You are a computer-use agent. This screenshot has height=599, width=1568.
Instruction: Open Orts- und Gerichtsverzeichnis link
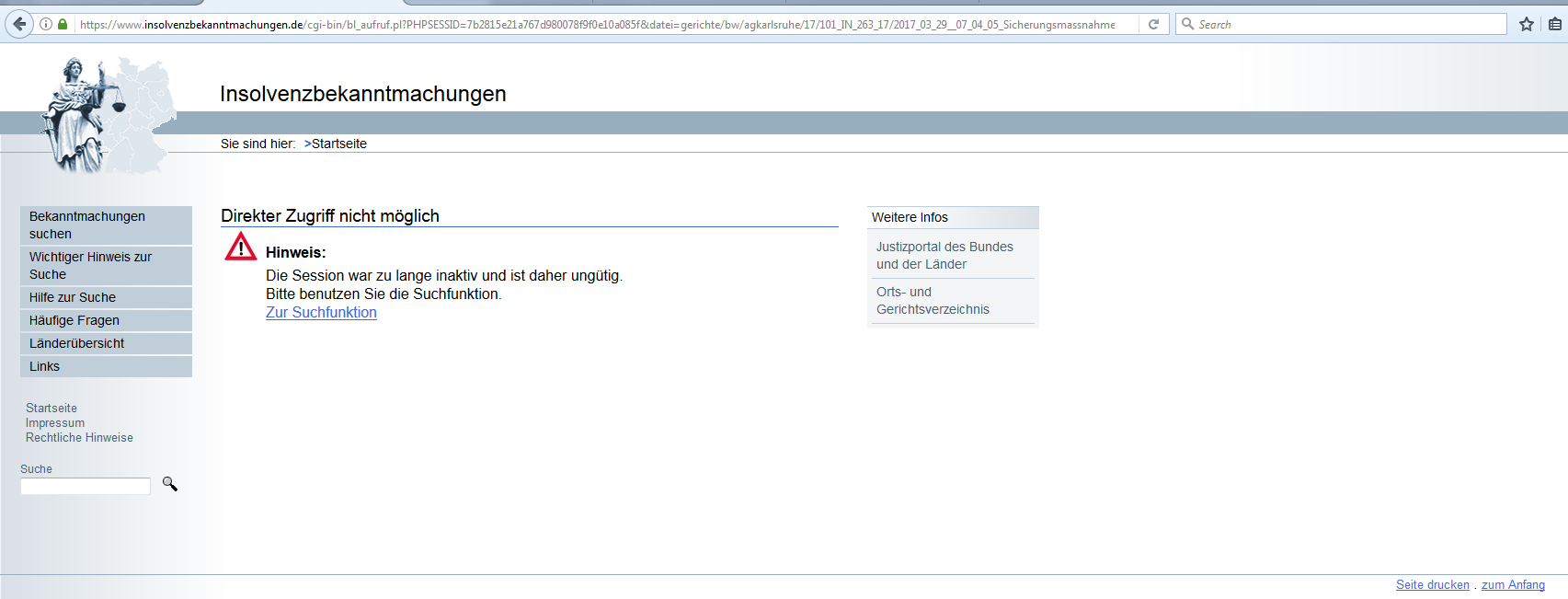point(933,300)
